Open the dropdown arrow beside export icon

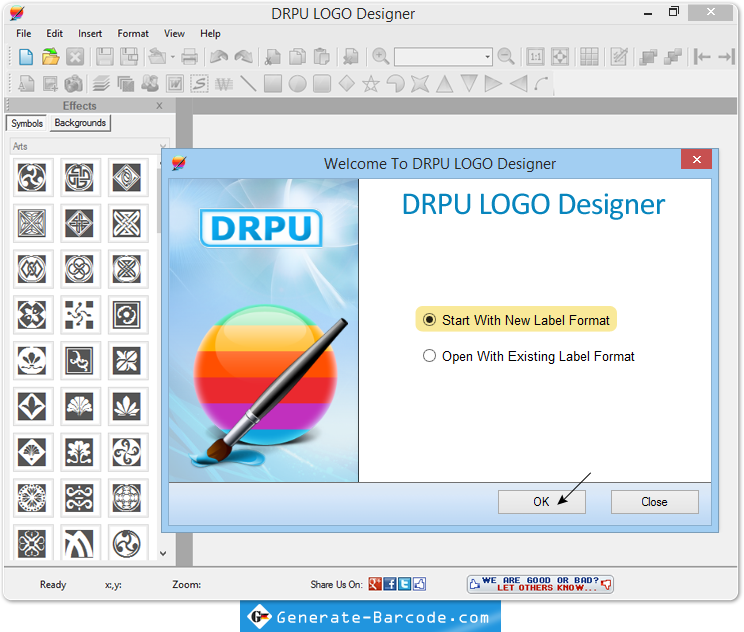pos(173,57)
